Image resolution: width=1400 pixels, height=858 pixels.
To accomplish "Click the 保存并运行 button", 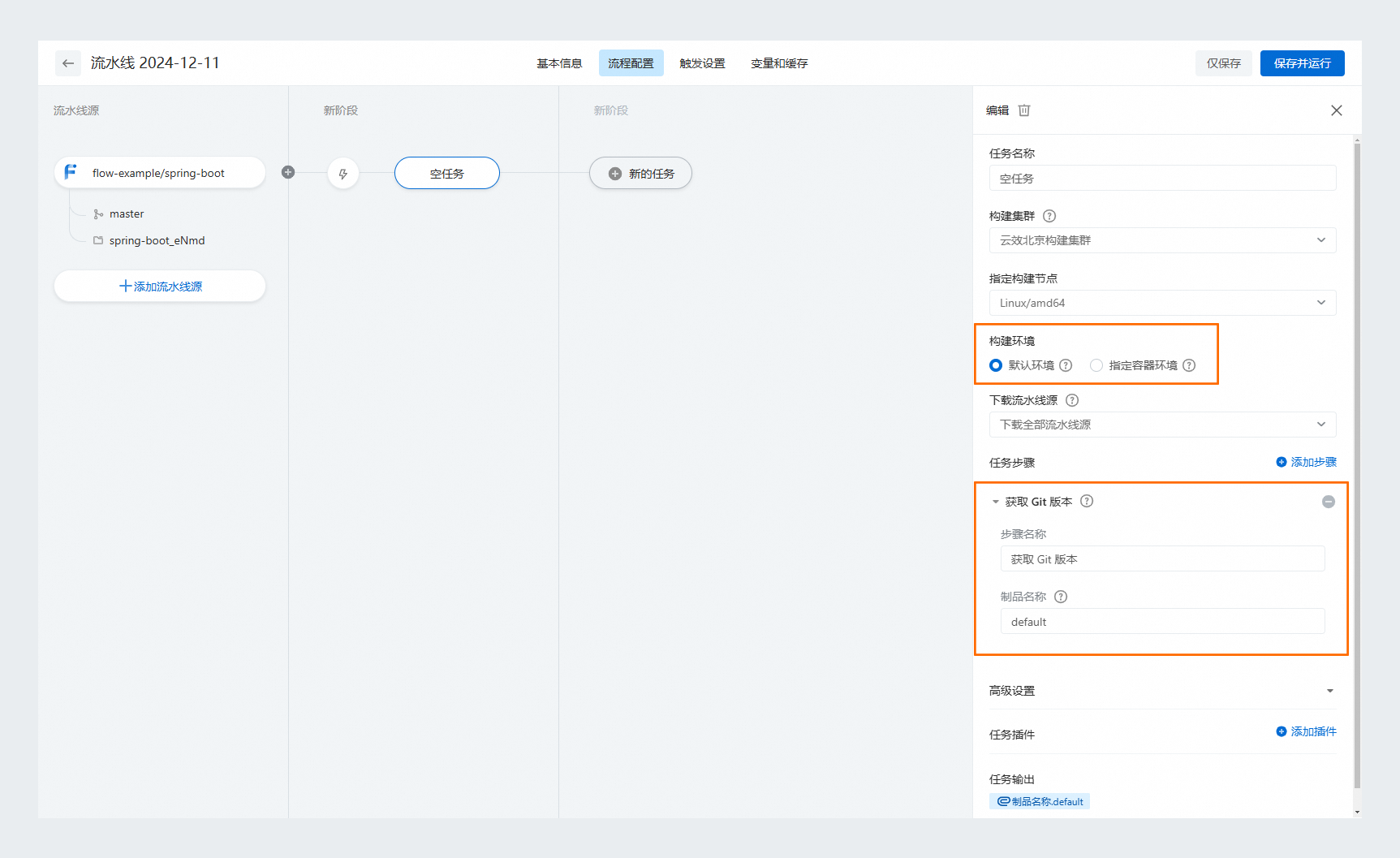I will click(x=1302, y=63).
